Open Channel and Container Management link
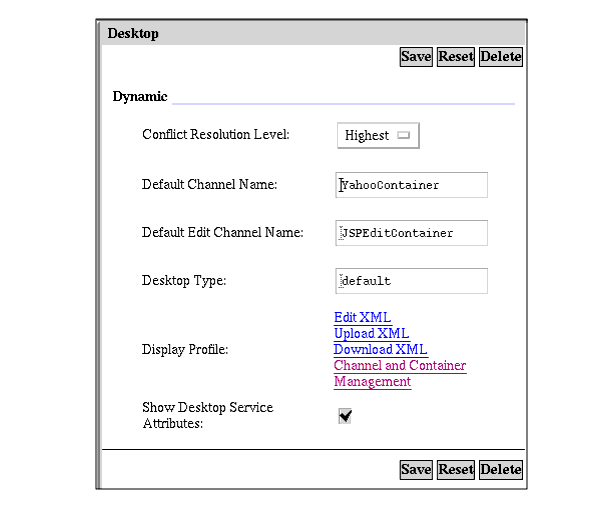The image size is (595, 532). tap(400, 373)
